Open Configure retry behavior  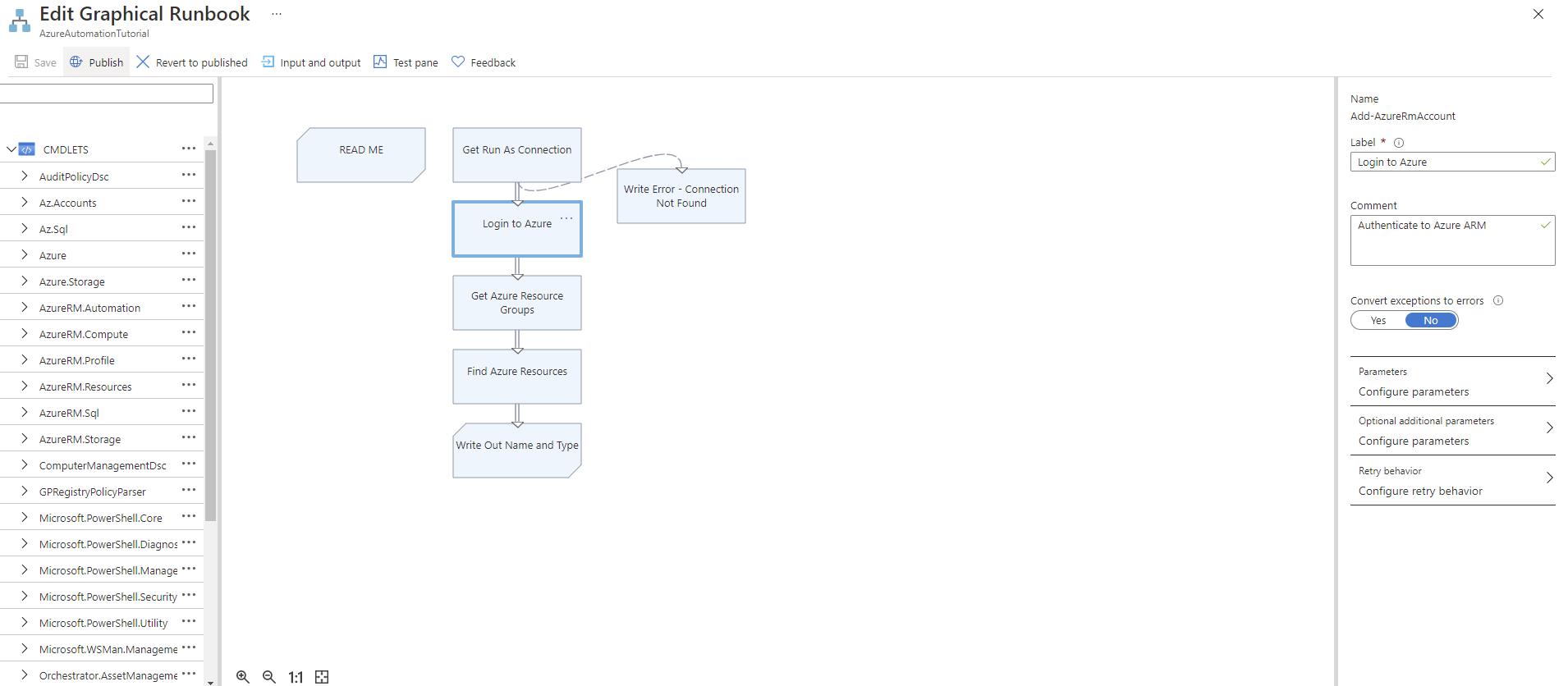(1452, 481)
